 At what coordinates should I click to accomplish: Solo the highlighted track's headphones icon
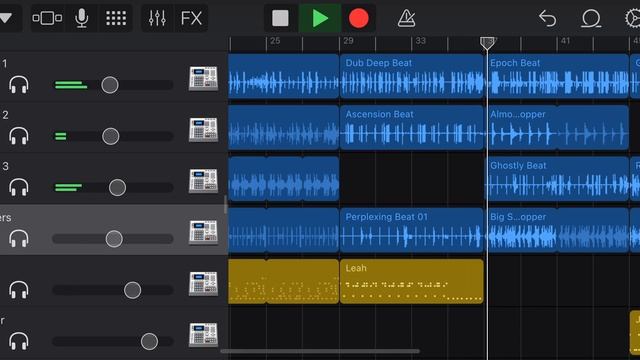click(x=19, y=239)
